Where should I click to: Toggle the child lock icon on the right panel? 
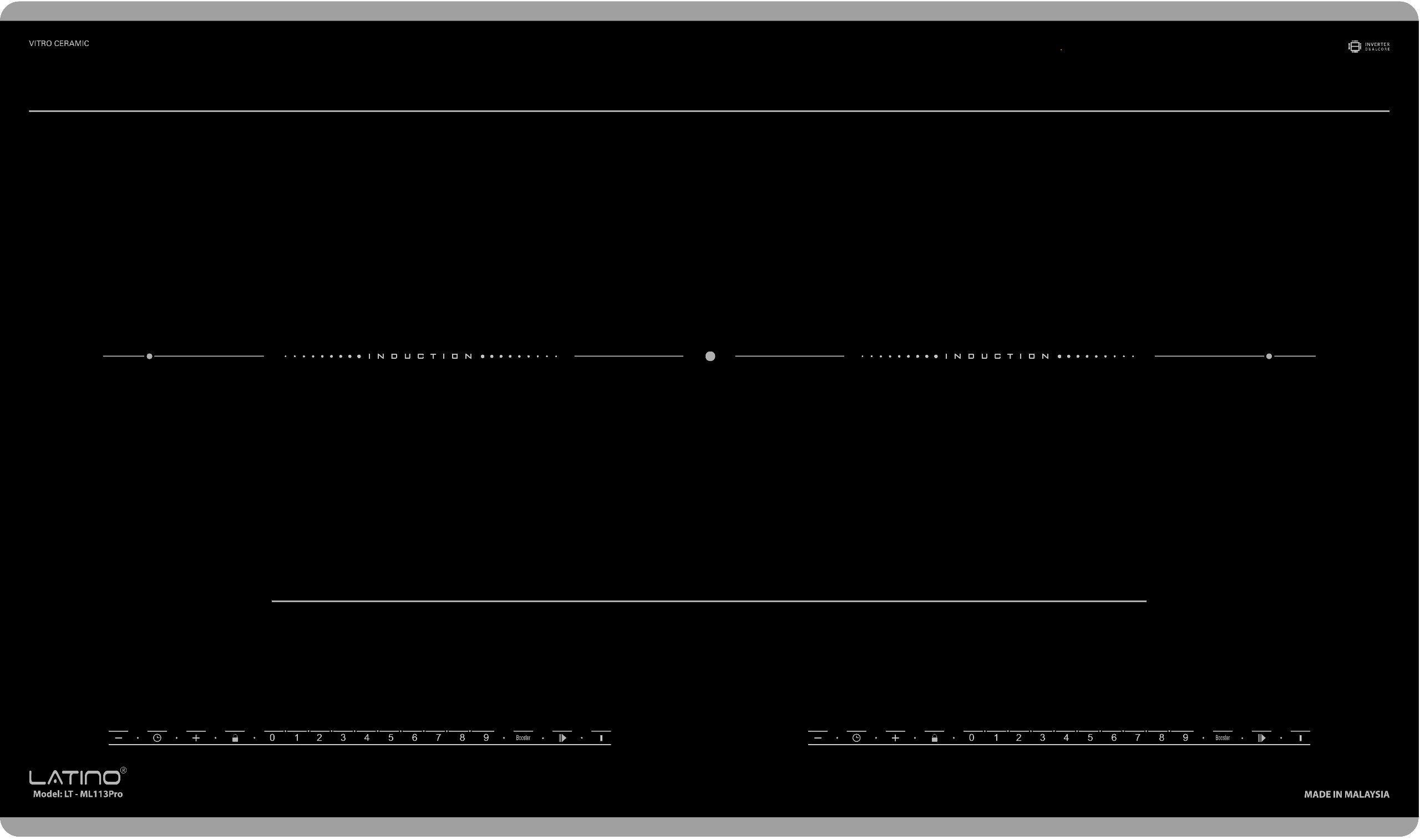click(x=934, y=738)
